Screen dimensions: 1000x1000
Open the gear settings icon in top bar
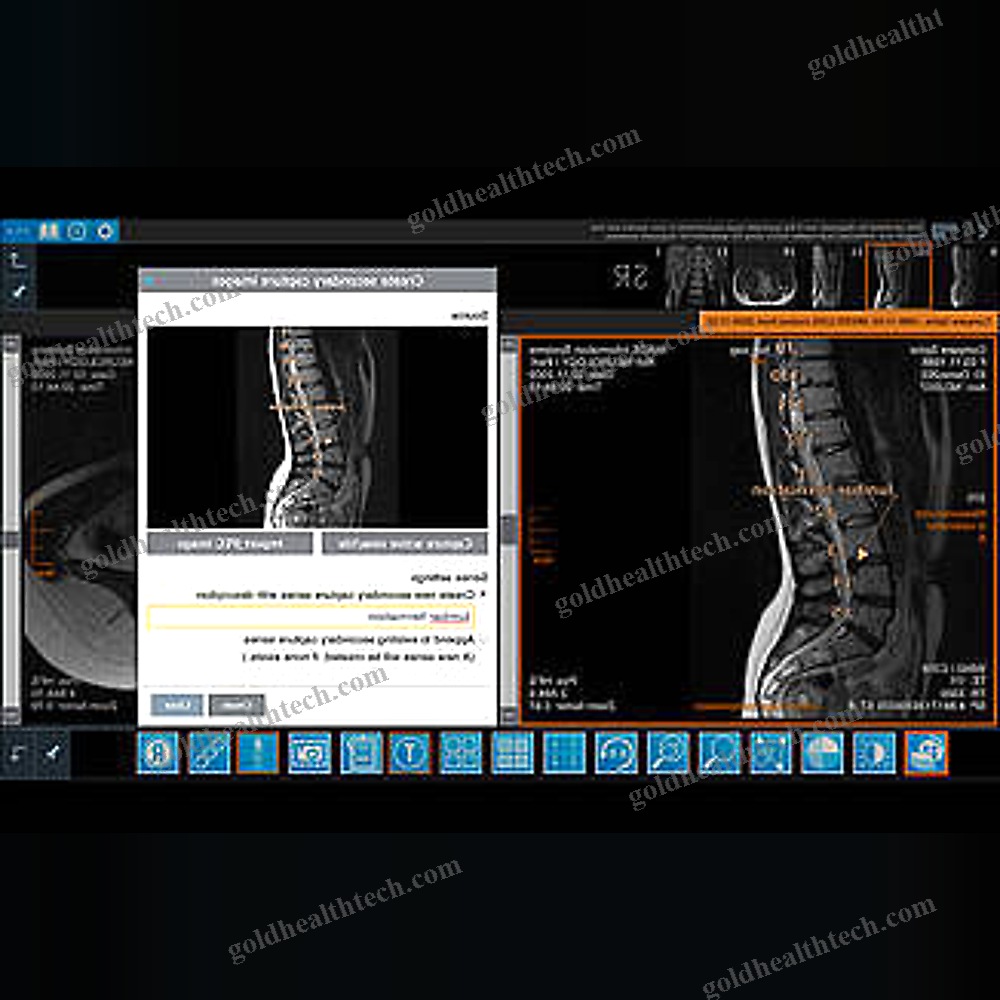coord(105,231)
